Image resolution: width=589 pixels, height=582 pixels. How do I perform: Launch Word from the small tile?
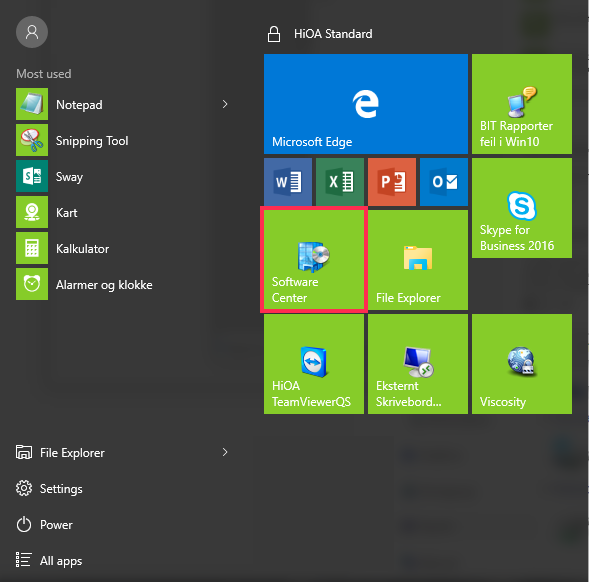coord(288,182)
